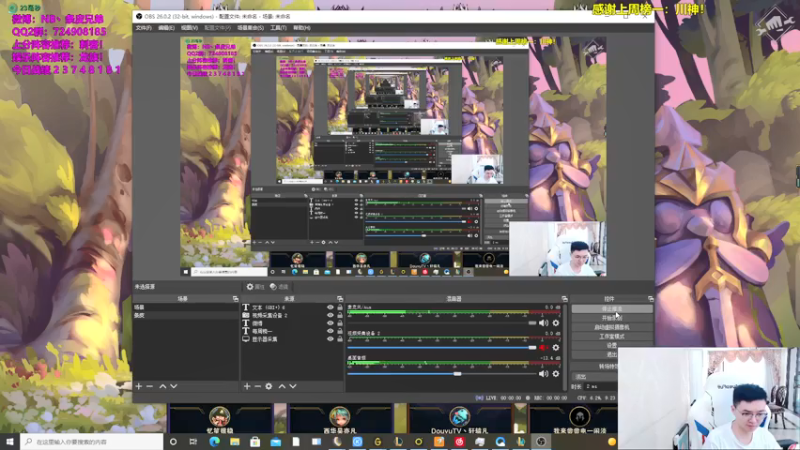Open the 文件(F) File menu

tap(143, 28)
